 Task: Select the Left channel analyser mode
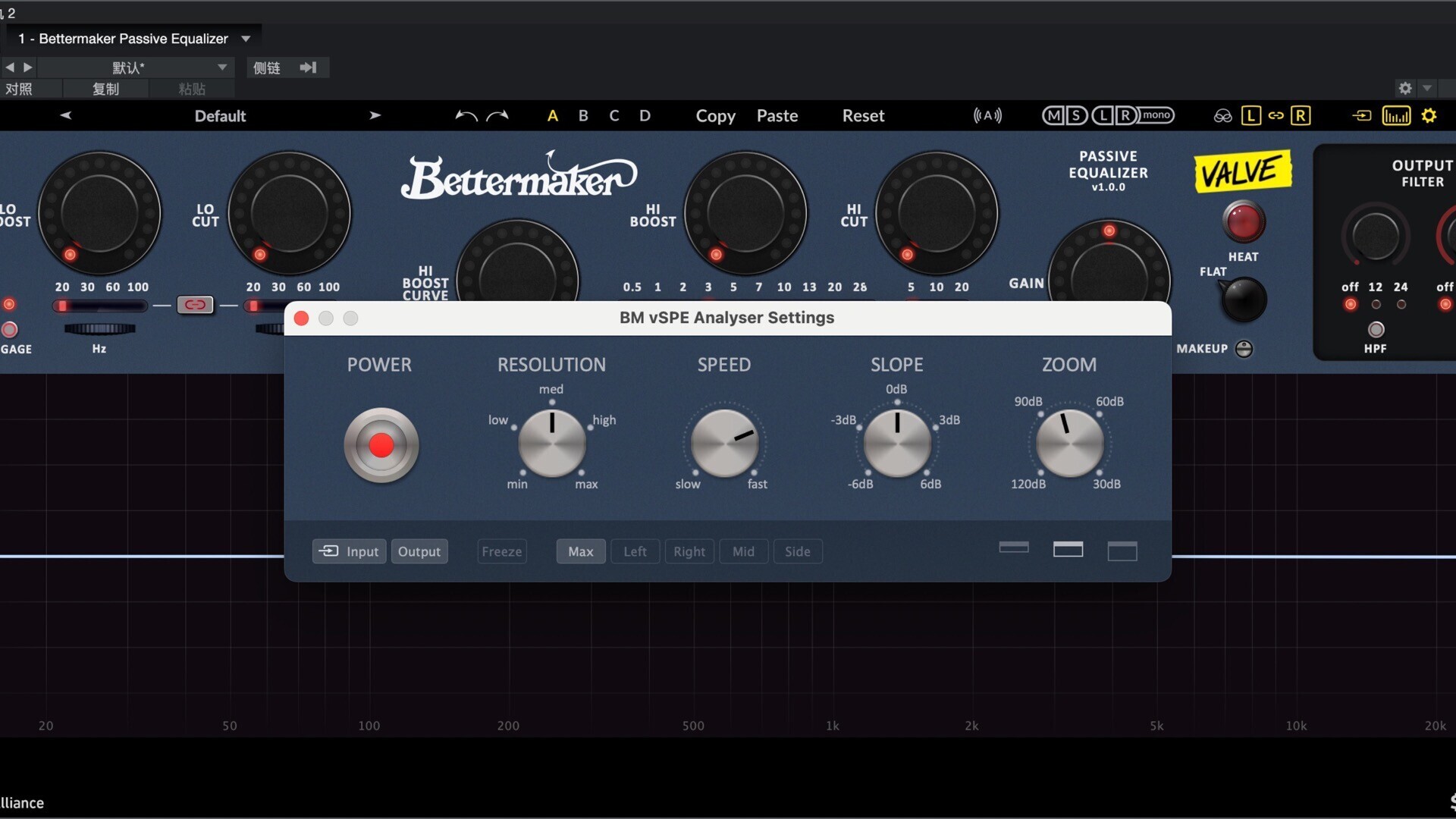tap(635, 551)
